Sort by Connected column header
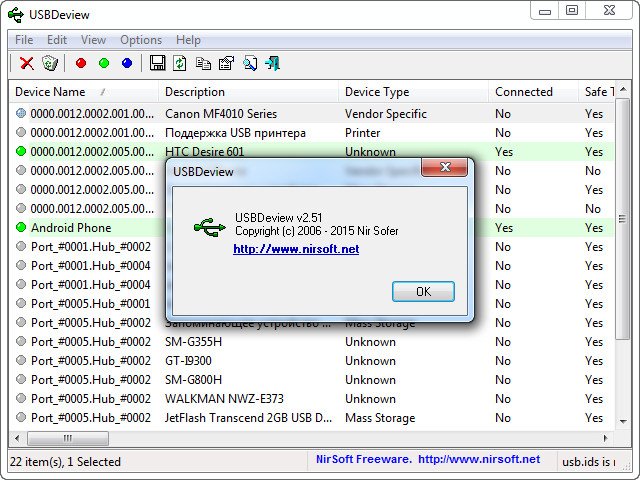 [534, 92]
